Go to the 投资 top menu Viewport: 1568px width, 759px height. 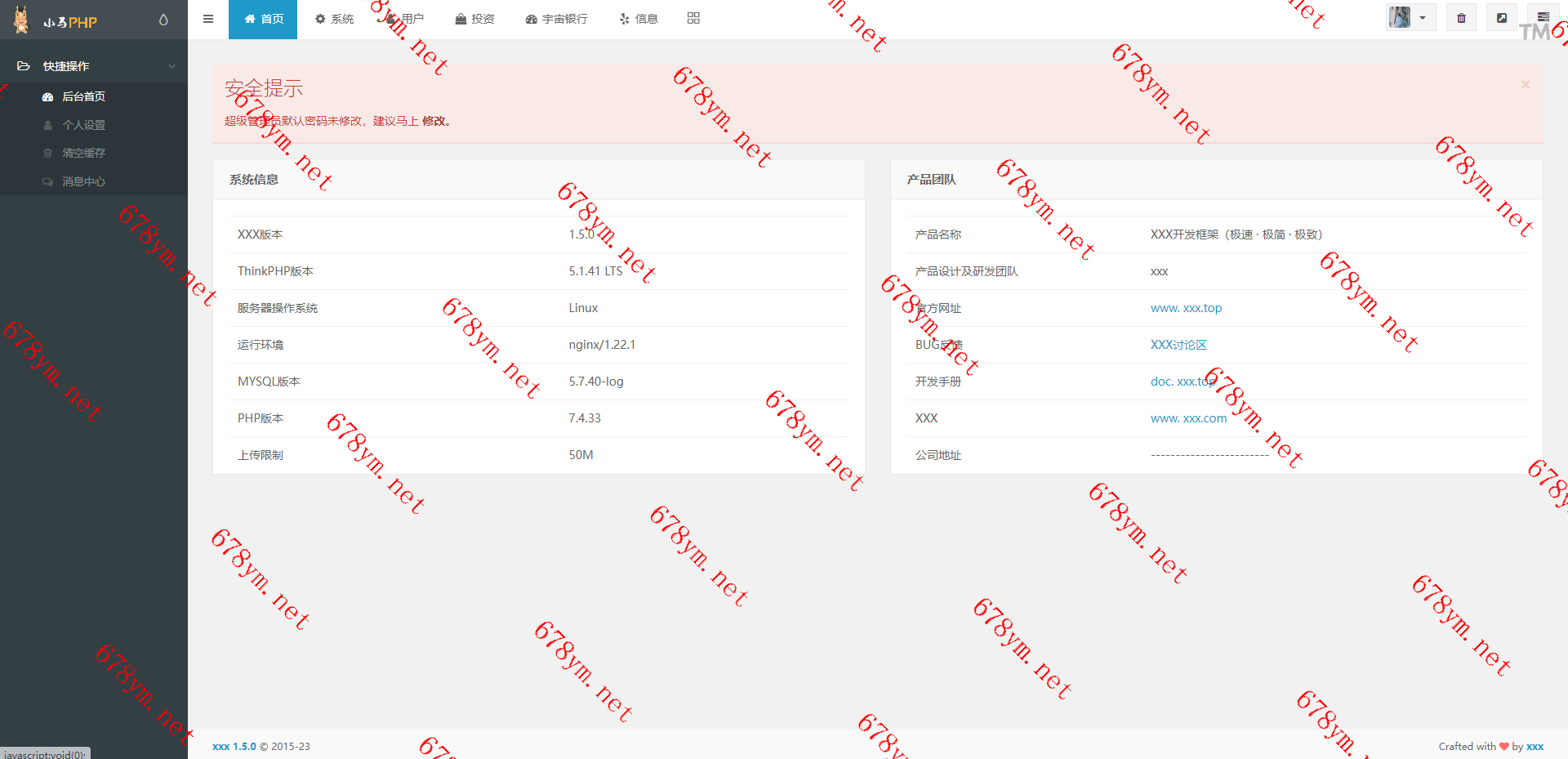(475, 19)
